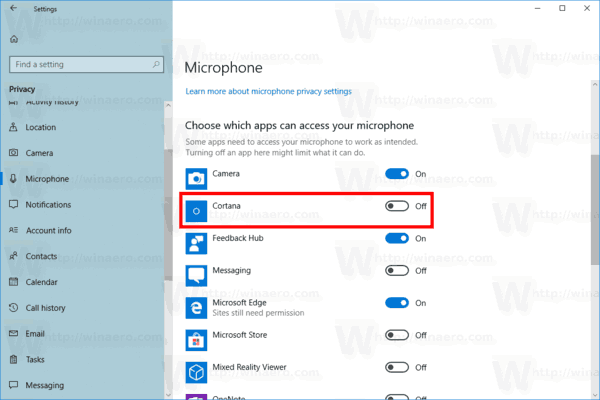Turn off microphone access for Camera
Viewport: 600px width, 400px height.
[x=397, y=174]
